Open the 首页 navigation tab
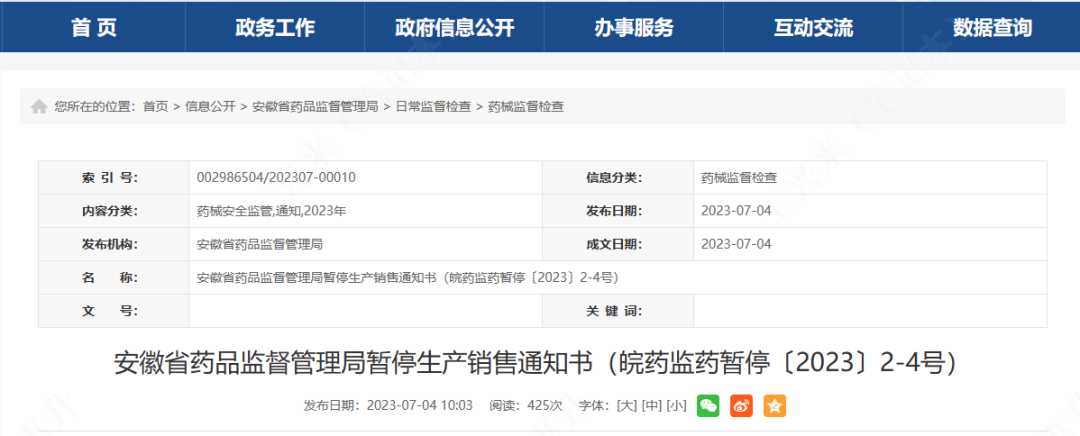The height and width of the screenshot is (436, 1080). click(94, 27)
